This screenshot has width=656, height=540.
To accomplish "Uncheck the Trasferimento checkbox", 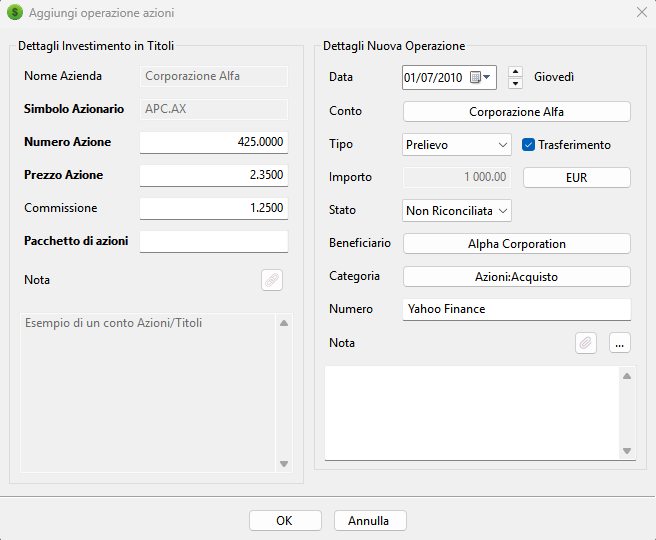I will point(529,145).
